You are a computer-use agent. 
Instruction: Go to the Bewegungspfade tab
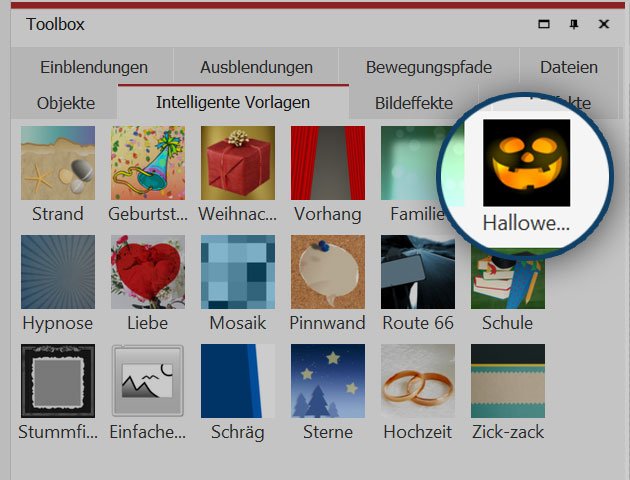(x=429, y=67)
